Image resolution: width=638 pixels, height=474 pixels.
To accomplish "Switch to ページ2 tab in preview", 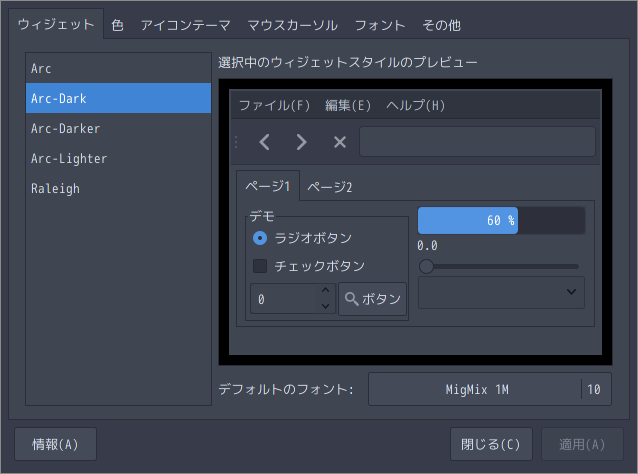I will point(330,187).
